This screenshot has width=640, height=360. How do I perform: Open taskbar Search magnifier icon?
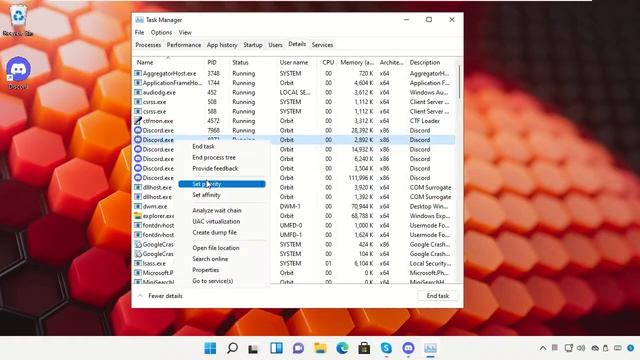point(232,348)
